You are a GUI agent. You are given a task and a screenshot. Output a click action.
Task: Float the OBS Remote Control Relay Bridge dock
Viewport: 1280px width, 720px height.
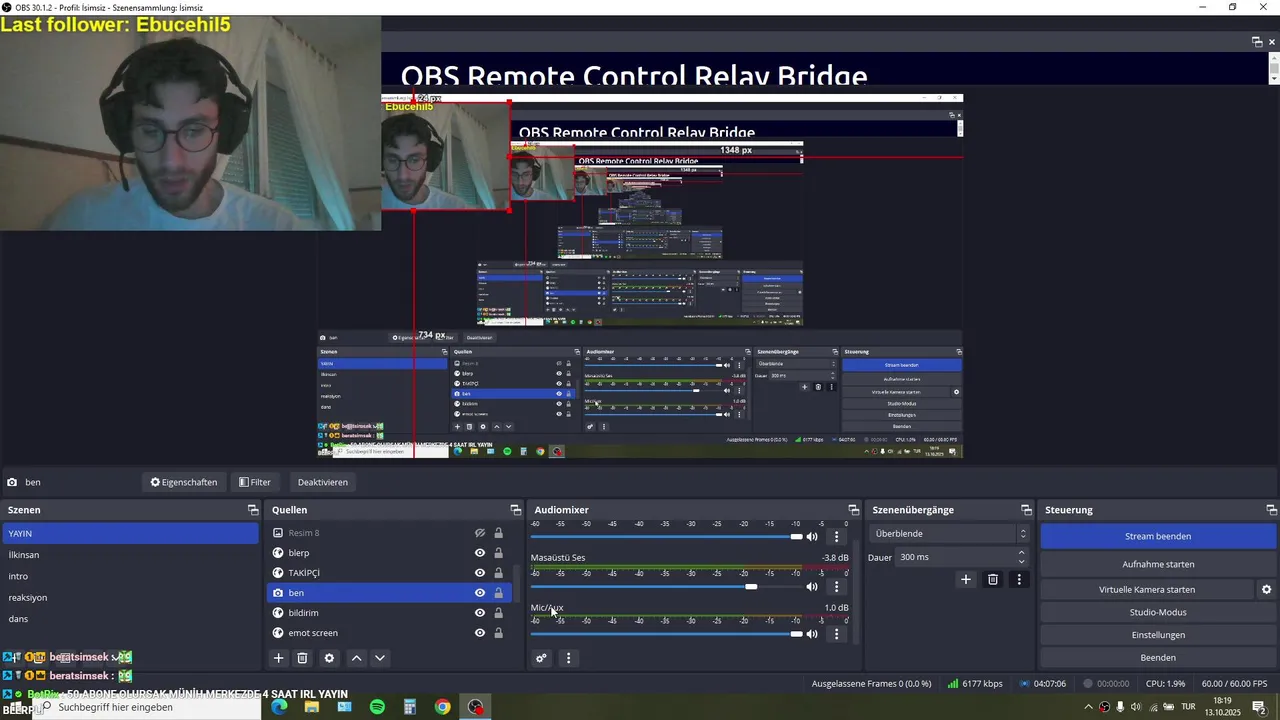click(1257, 42)
